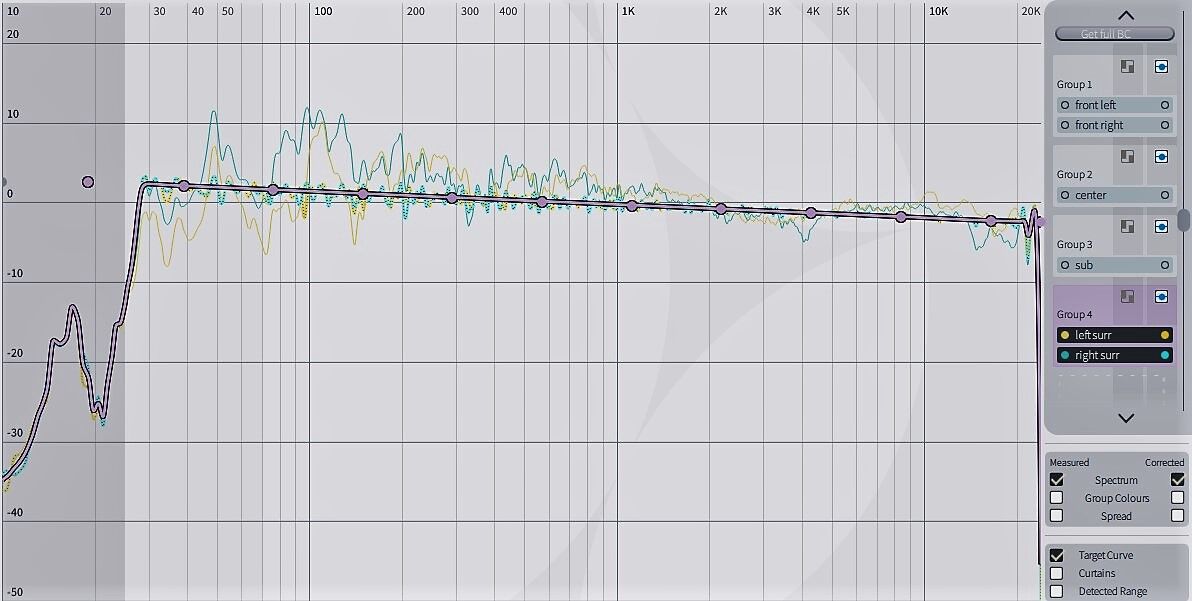Uncheck Corrected Spectrum checkbox
This screenshot has width=1192, height=601.
[1178, 480]
